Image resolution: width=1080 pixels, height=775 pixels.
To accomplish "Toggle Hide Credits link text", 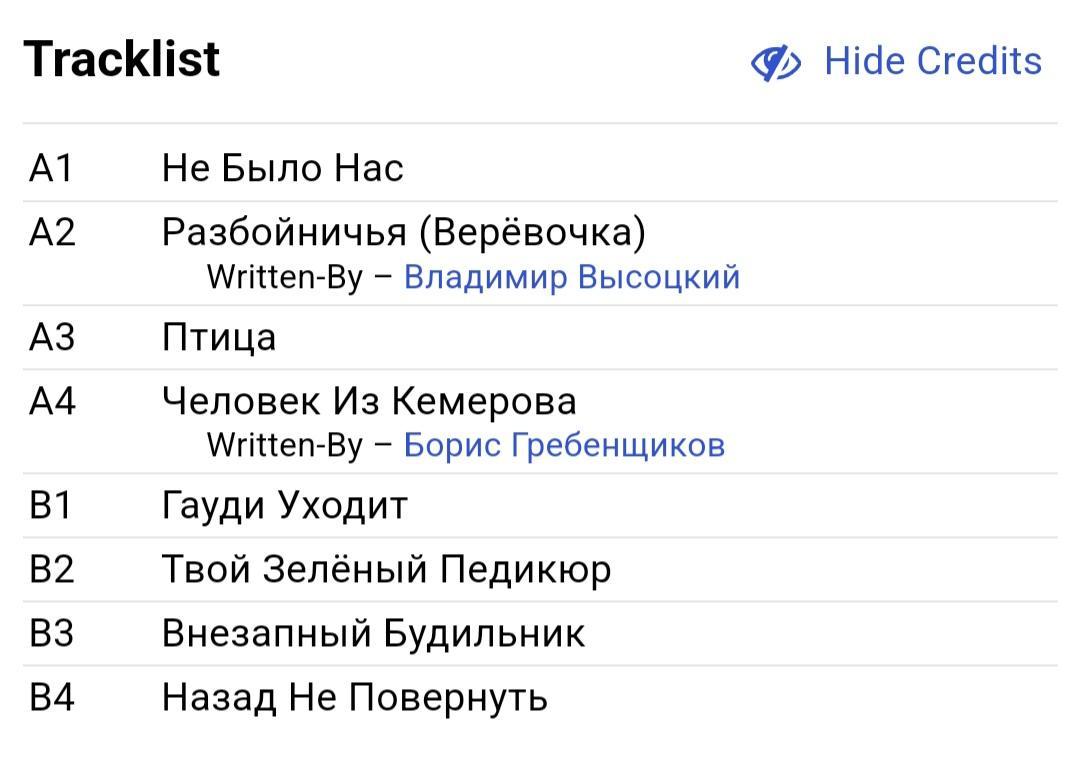I will point(933,61).
